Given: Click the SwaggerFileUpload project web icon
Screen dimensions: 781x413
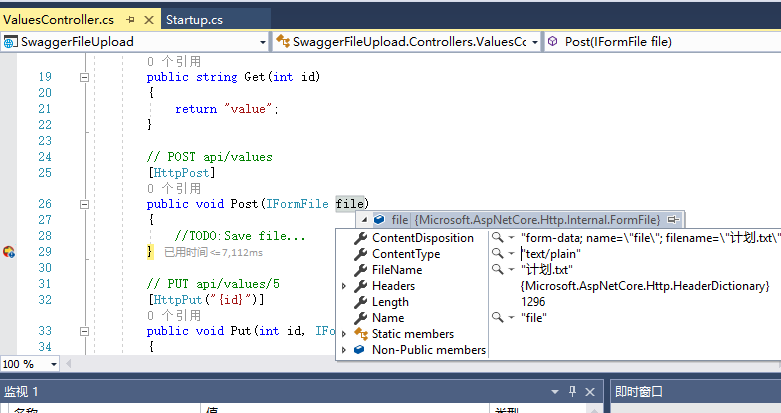Looking at the screenshot, I should (10, 42).
